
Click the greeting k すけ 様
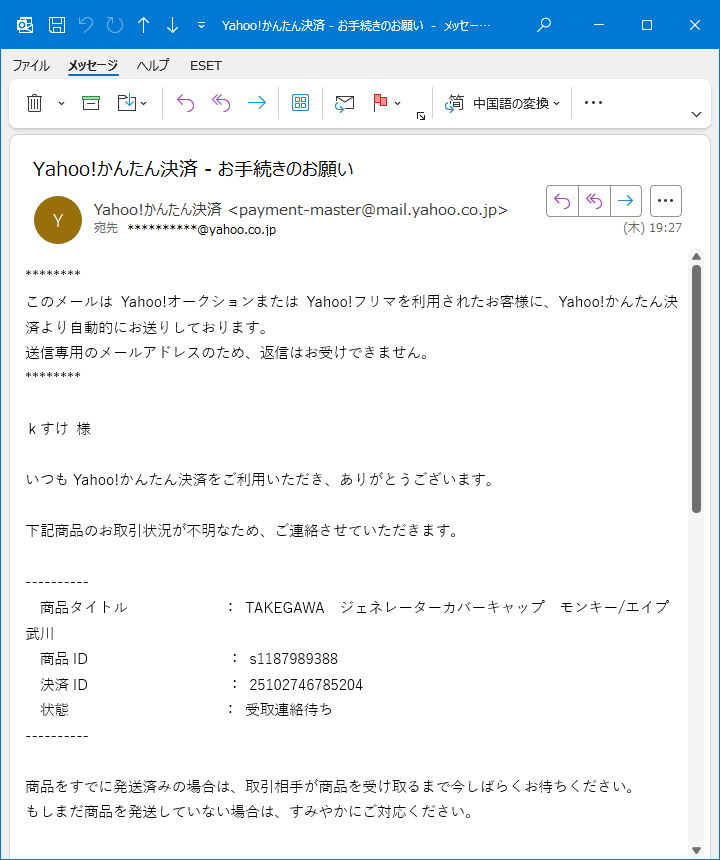[x=59, y=428]
